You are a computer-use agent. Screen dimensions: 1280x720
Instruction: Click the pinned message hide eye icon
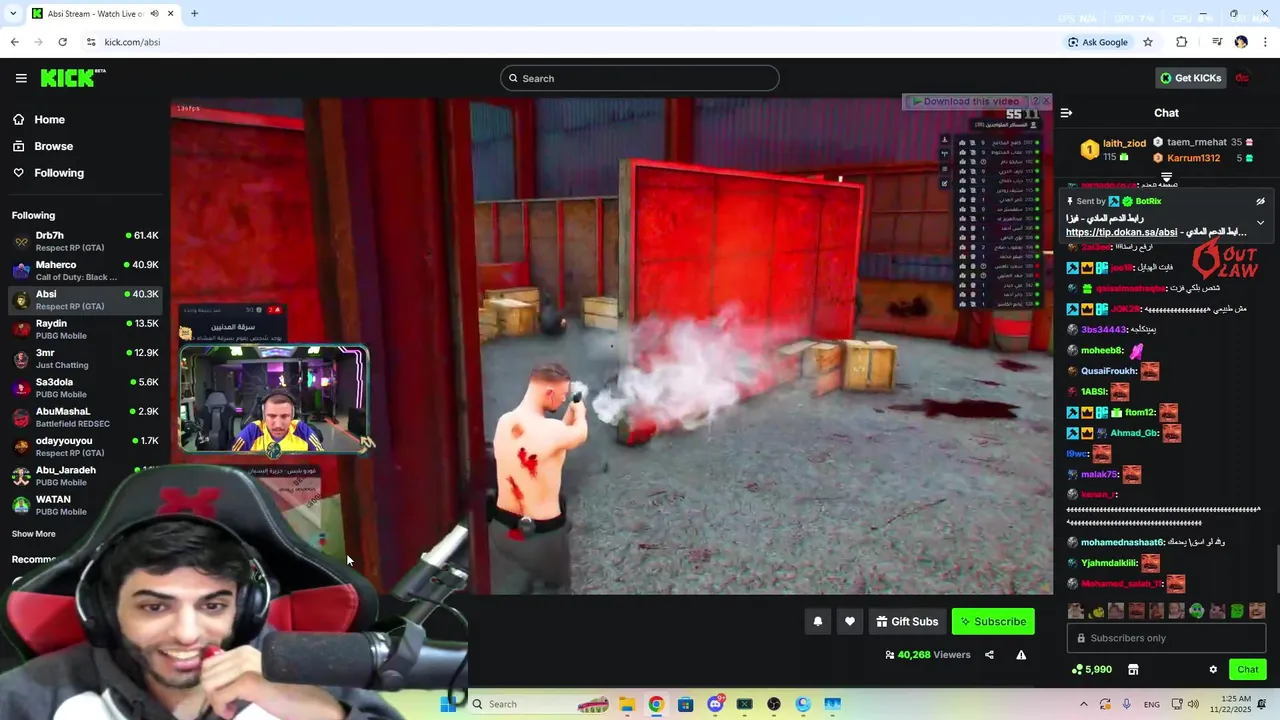coord(1260,202)
